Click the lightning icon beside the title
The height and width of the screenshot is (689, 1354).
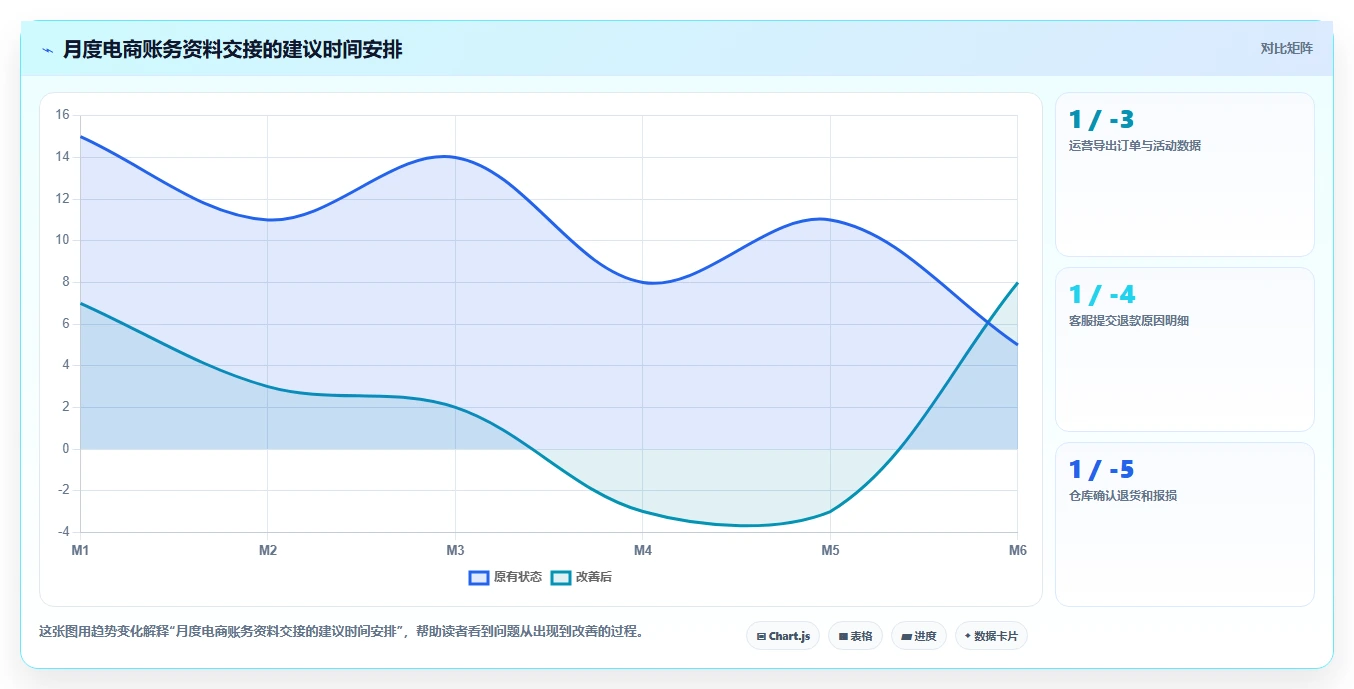click(47, 50)
